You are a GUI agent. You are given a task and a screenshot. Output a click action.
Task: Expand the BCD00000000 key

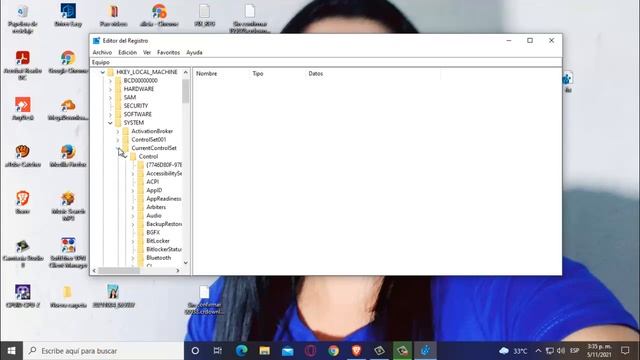pyautogui.click(x=110, y=81)
